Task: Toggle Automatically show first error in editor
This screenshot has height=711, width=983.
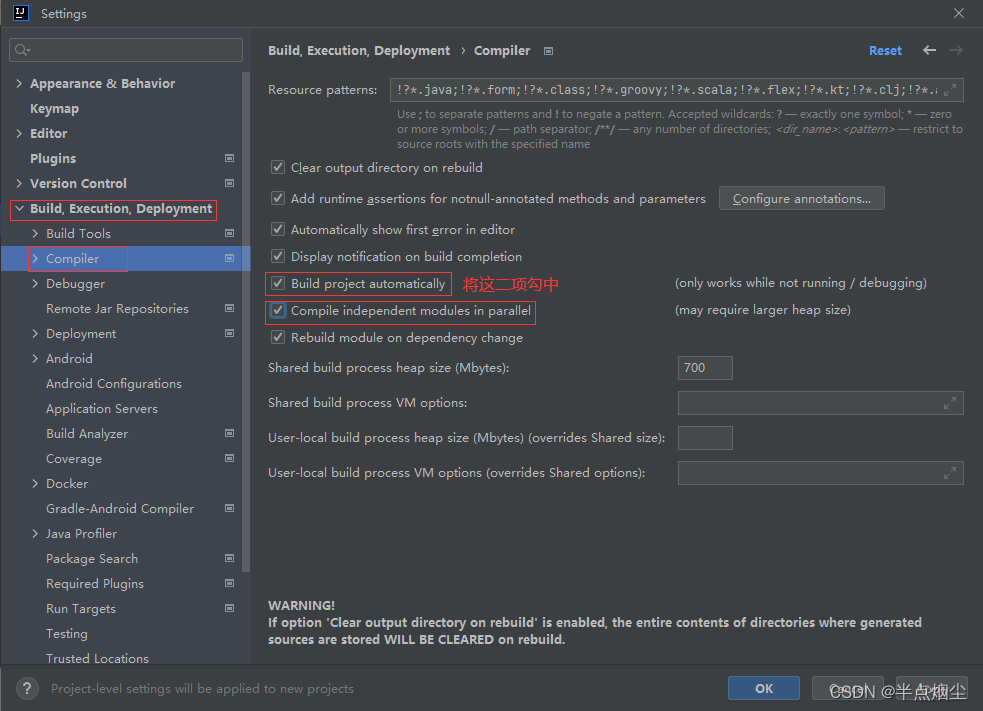Action: 278,229
